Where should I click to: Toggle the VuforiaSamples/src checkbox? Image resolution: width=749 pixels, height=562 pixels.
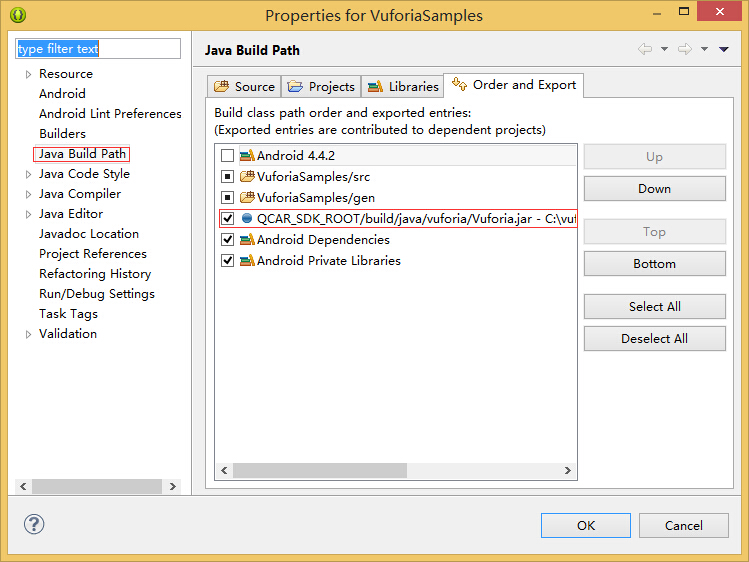coord(227,177)
